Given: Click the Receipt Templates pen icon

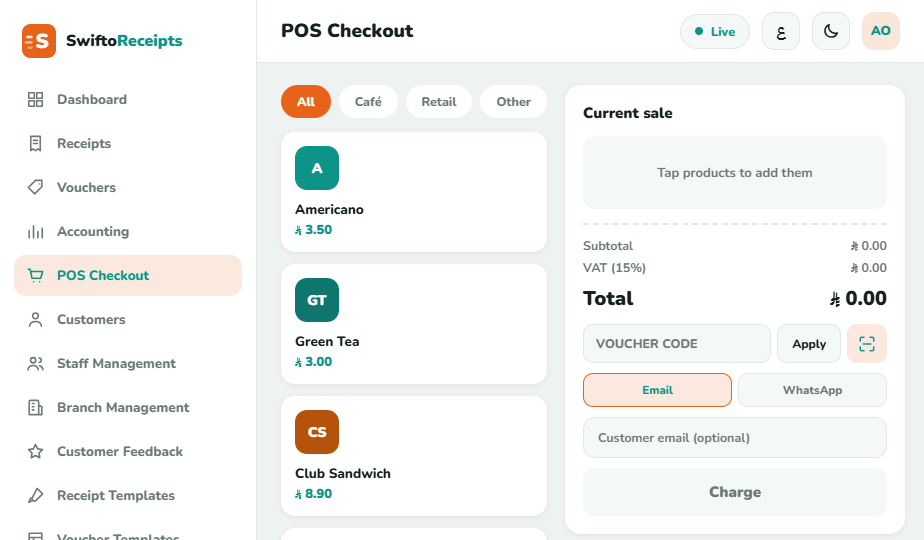Looking at the screenshot, I should [35, 496].
